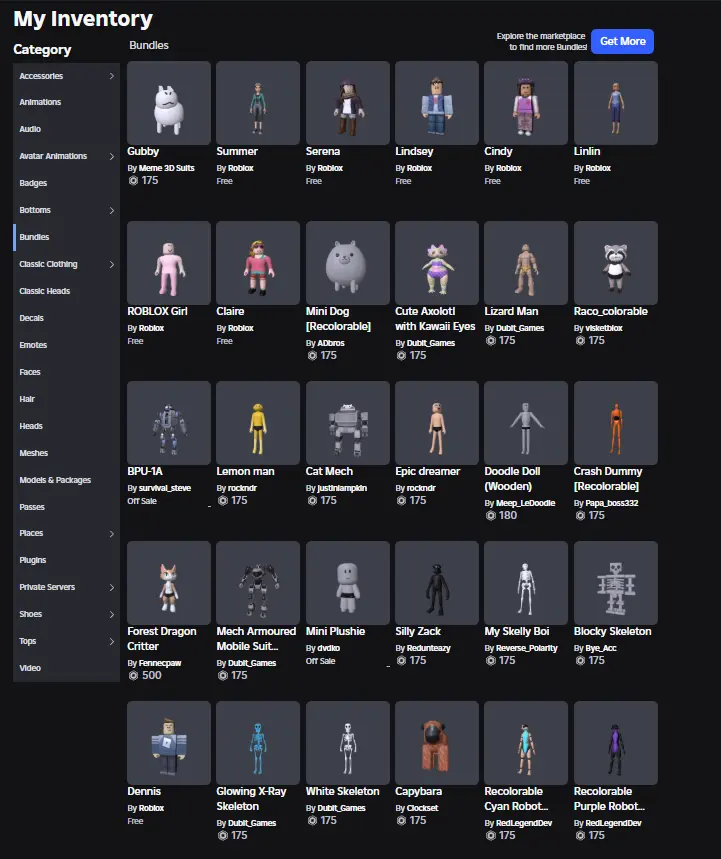Open the Audio category
Viewport: 721px width, 859px height.
point(66,129)
